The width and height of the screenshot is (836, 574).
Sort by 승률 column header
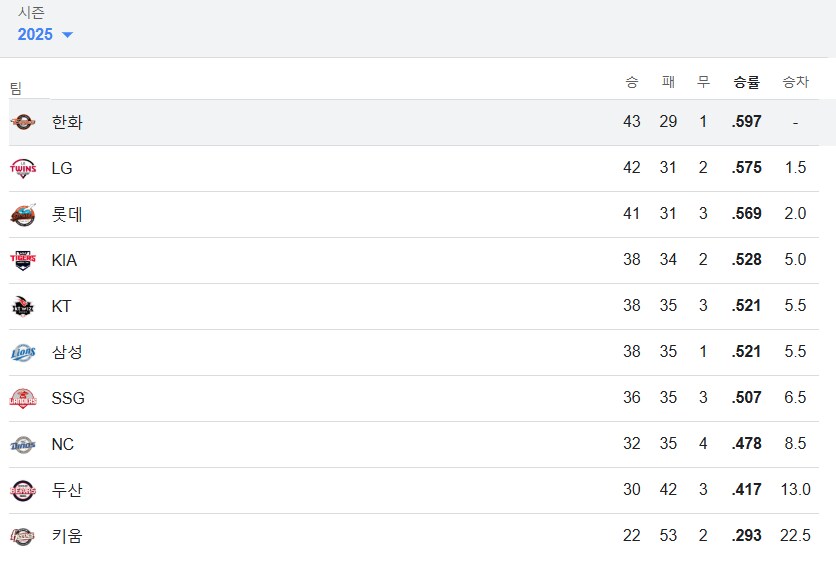point(746,82)
